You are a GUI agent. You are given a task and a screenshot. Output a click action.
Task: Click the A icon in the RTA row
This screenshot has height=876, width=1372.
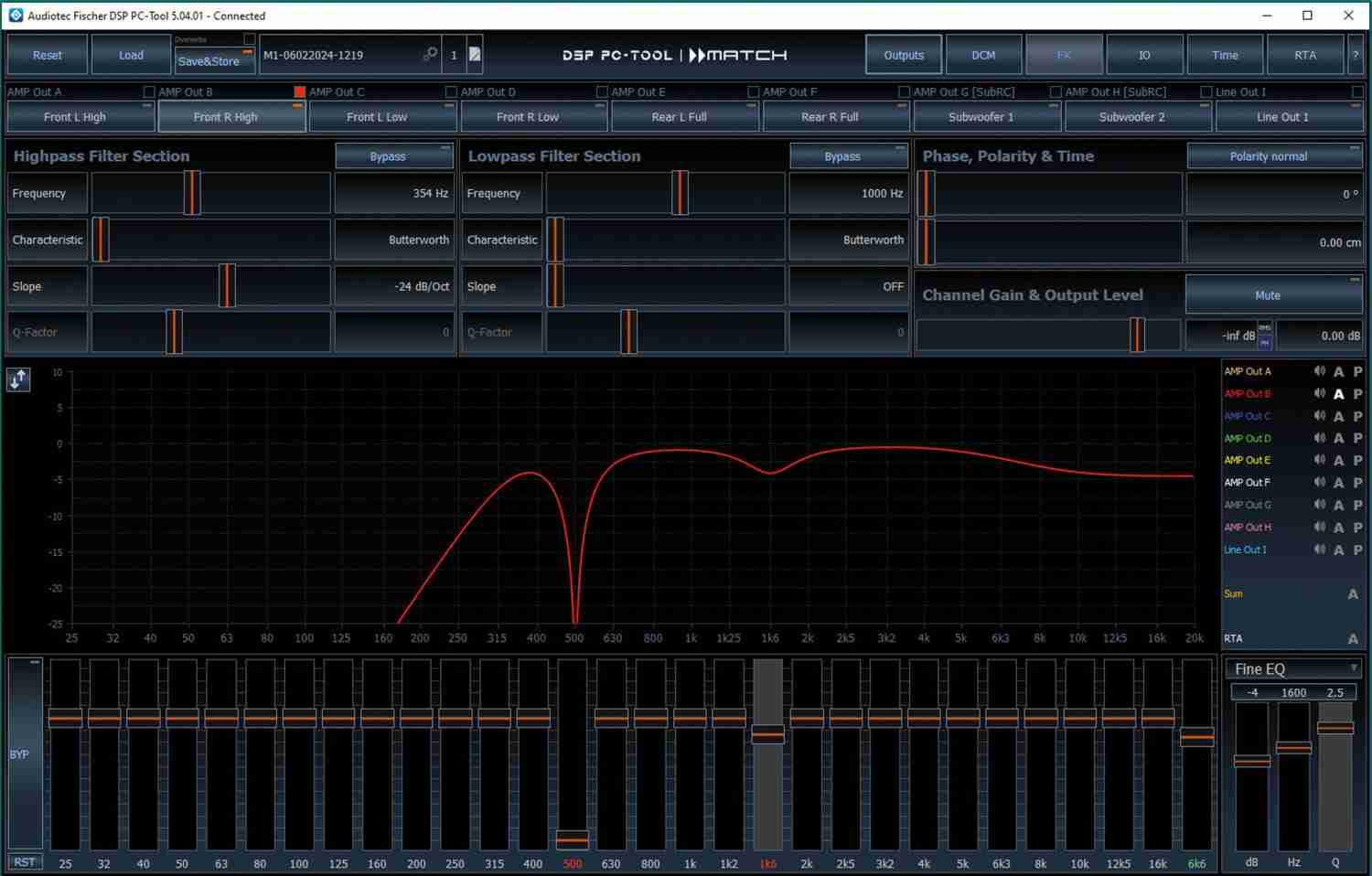(1353, 639)
